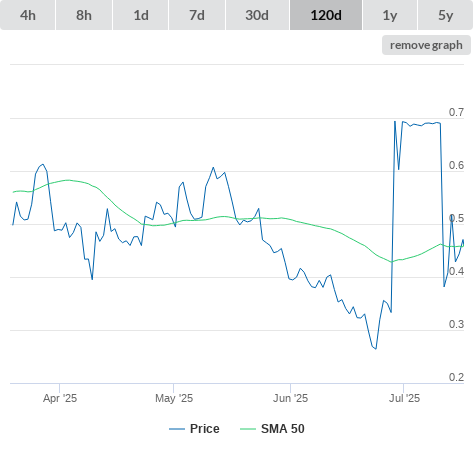
Task: Click the Jun '25 axis label
Action: (x=290, y=398)
